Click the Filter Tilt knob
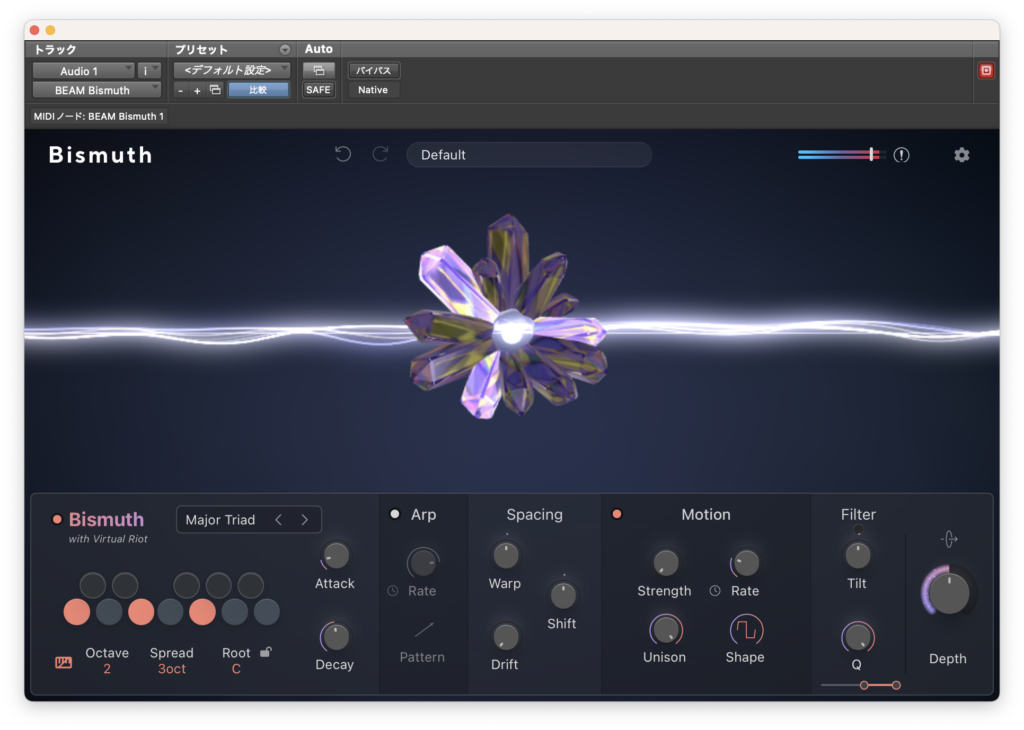The image size is (1024, 730). 857,556
